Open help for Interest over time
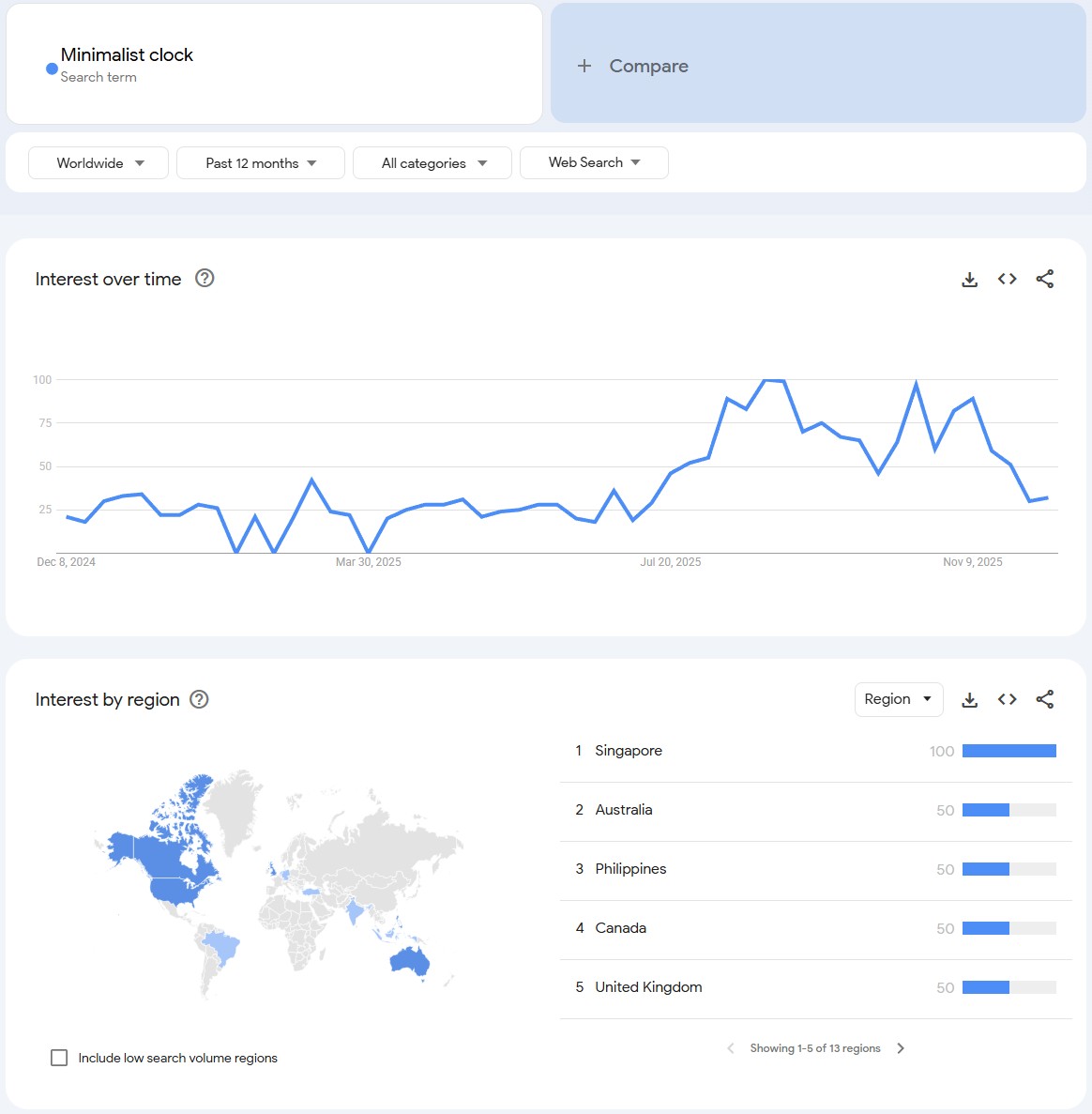Screen dimensions: 1092x1114 click(x=205, y=278)
